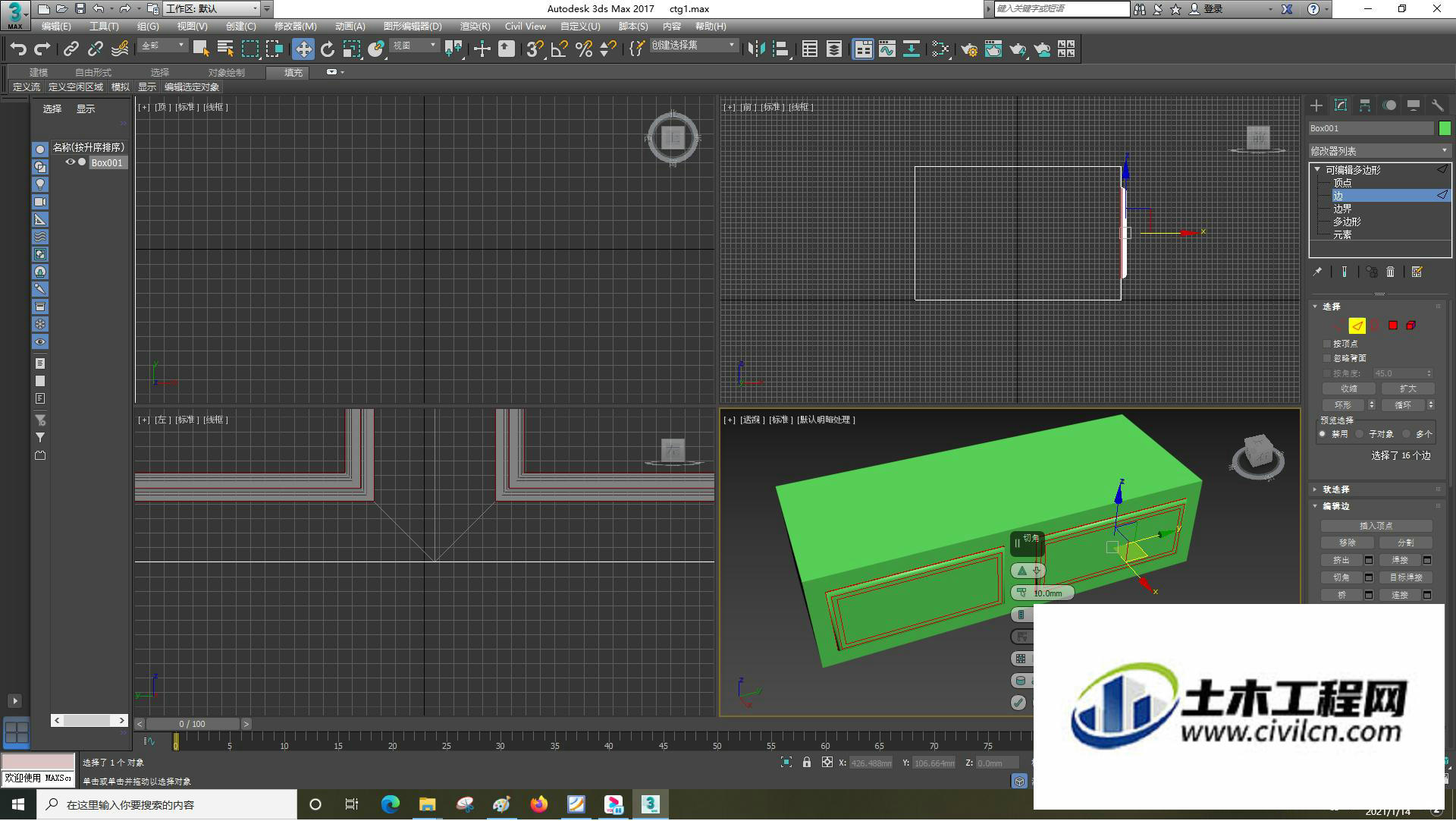
Task: Pick the Rectangular Selection Region tool
Action: pyautogui.click(x=250, y=49)
